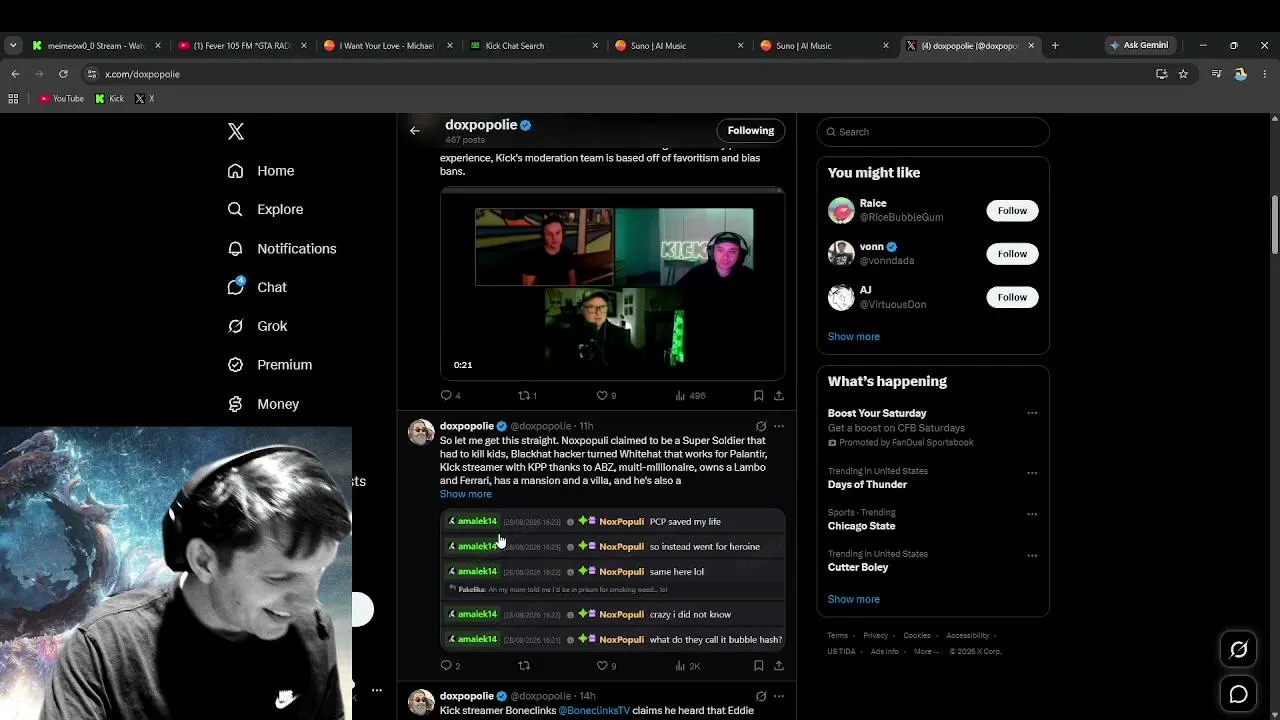The width and height of the screenshot is (1280, 720).
Task: Like the Noxpopuli Super Soldier tweet
Action: tap(606, 665)
